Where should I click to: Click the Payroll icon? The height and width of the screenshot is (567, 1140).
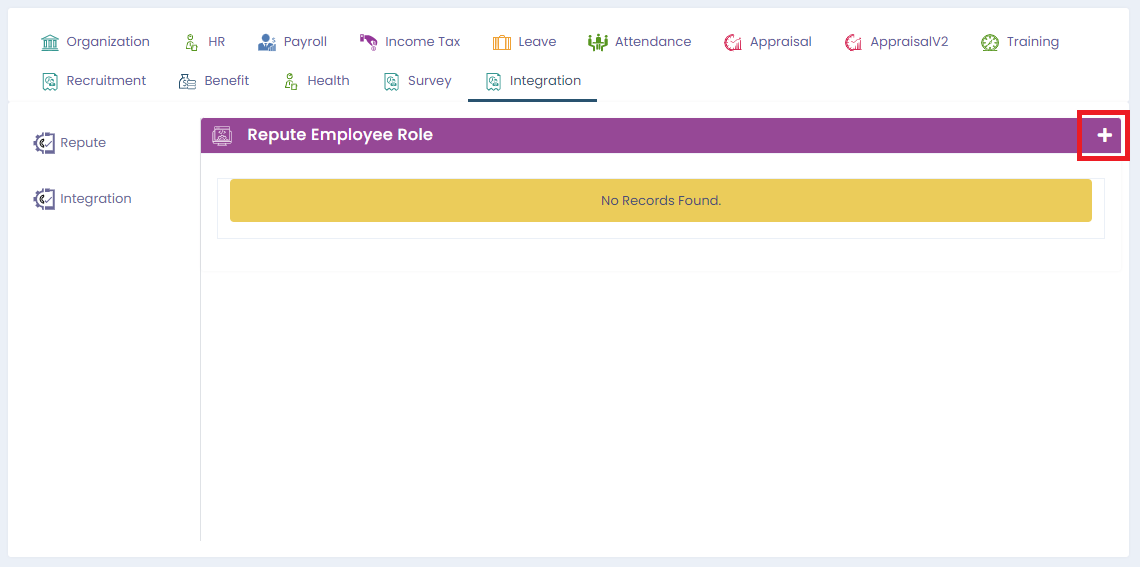pyautogui.click(x=267, y=42)
